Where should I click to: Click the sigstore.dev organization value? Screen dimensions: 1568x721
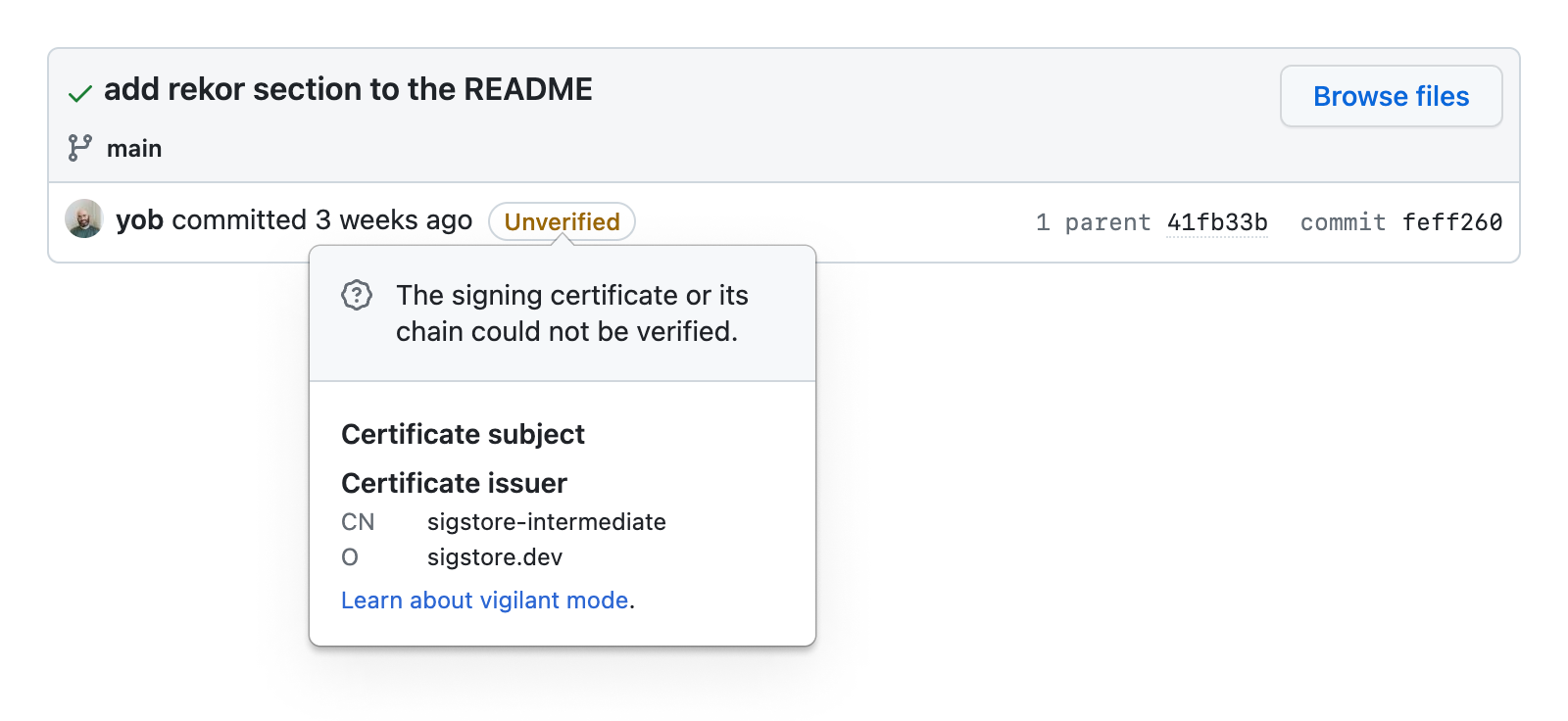[495, 557]
